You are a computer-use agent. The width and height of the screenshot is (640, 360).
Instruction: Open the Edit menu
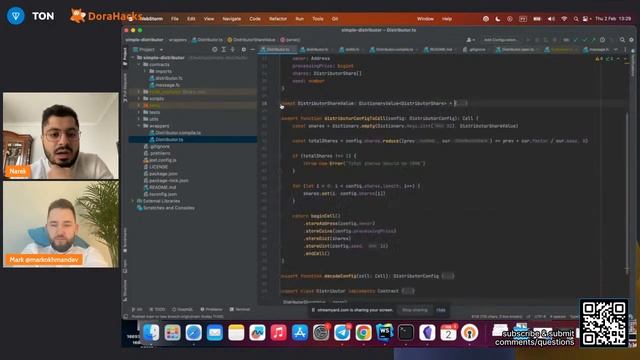[x=191, y=19]
